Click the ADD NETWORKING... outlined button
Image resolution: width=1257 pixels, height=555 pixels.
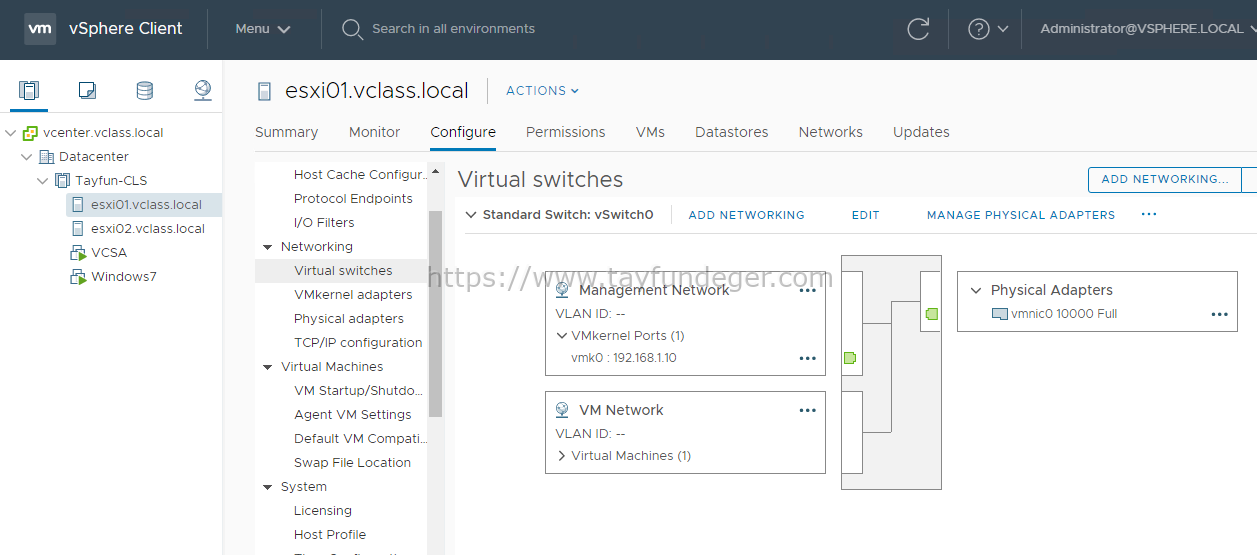point(1165,180)
